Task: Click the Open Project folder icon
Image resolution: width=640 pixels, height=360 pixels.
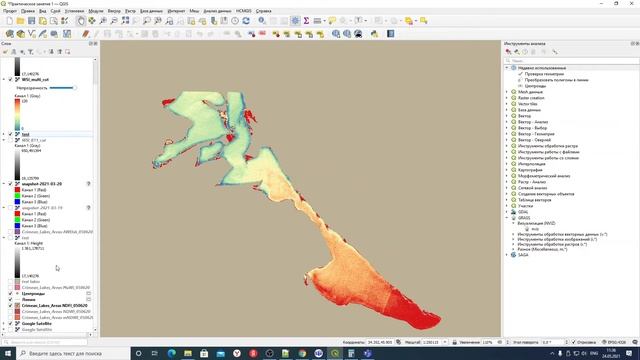Action: coord(20,21)
